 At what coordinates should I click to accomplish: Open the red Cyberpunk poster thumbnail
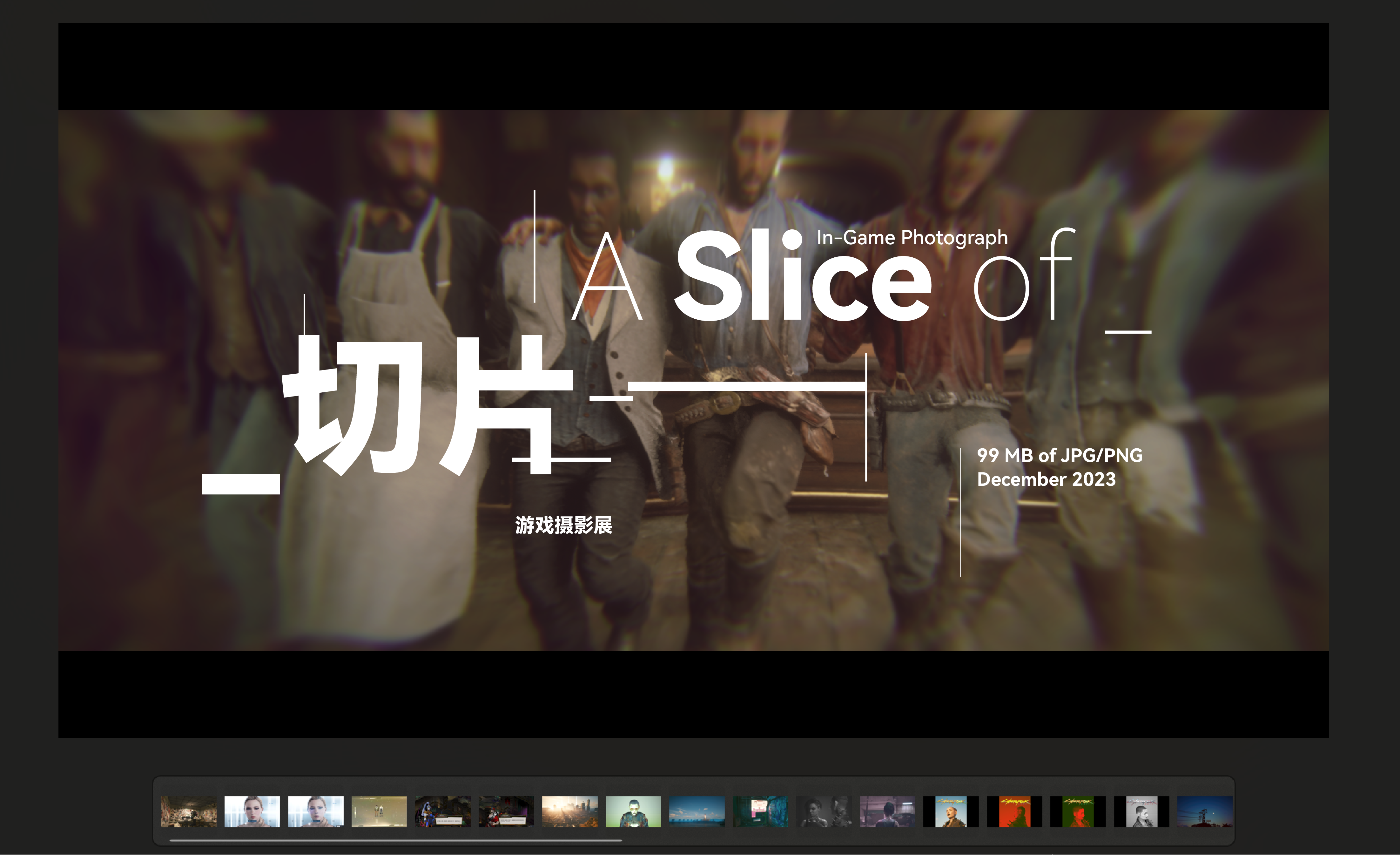point(1015,811)
